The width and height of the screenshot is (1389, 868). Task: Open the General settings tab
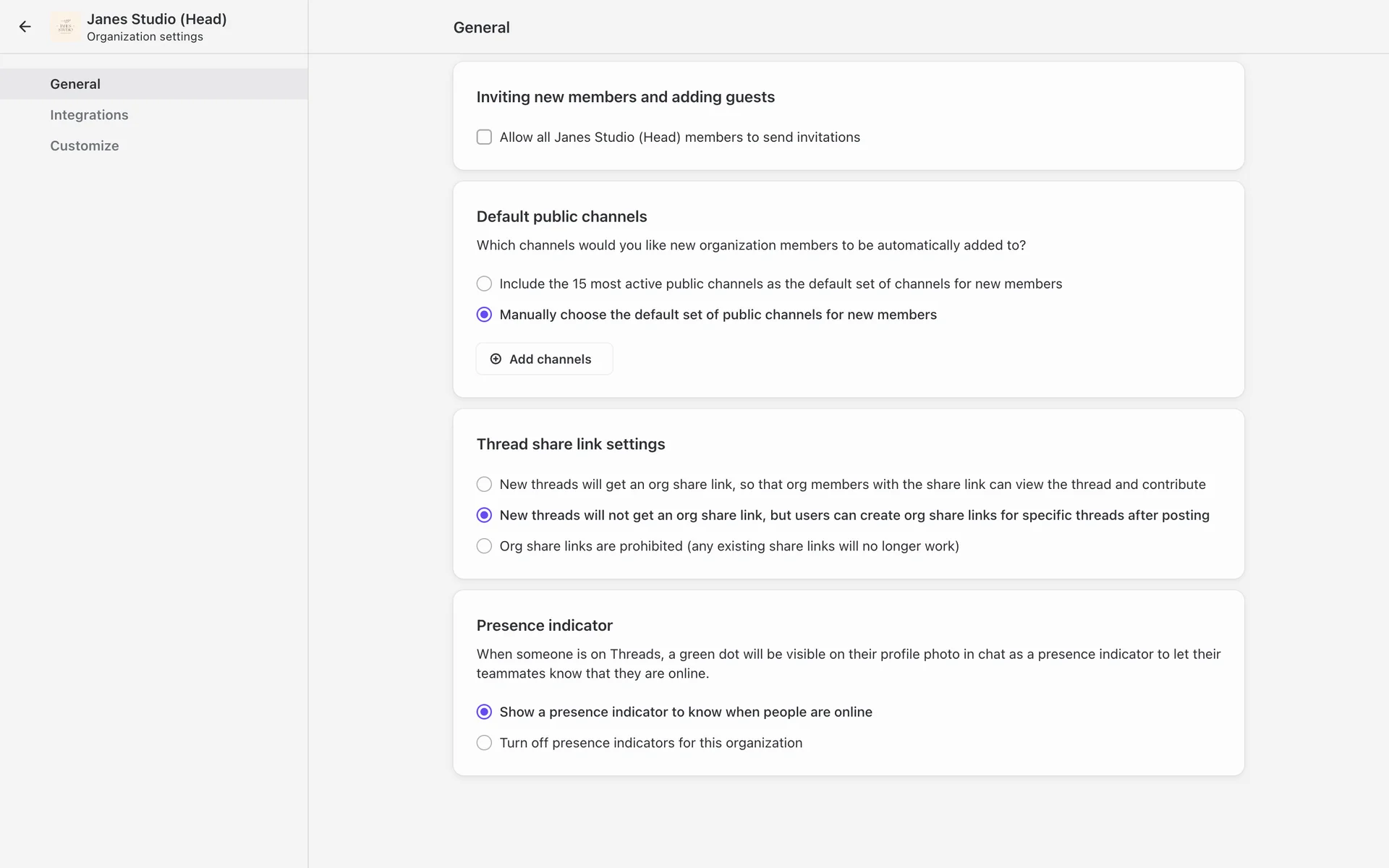click(75, 84)
